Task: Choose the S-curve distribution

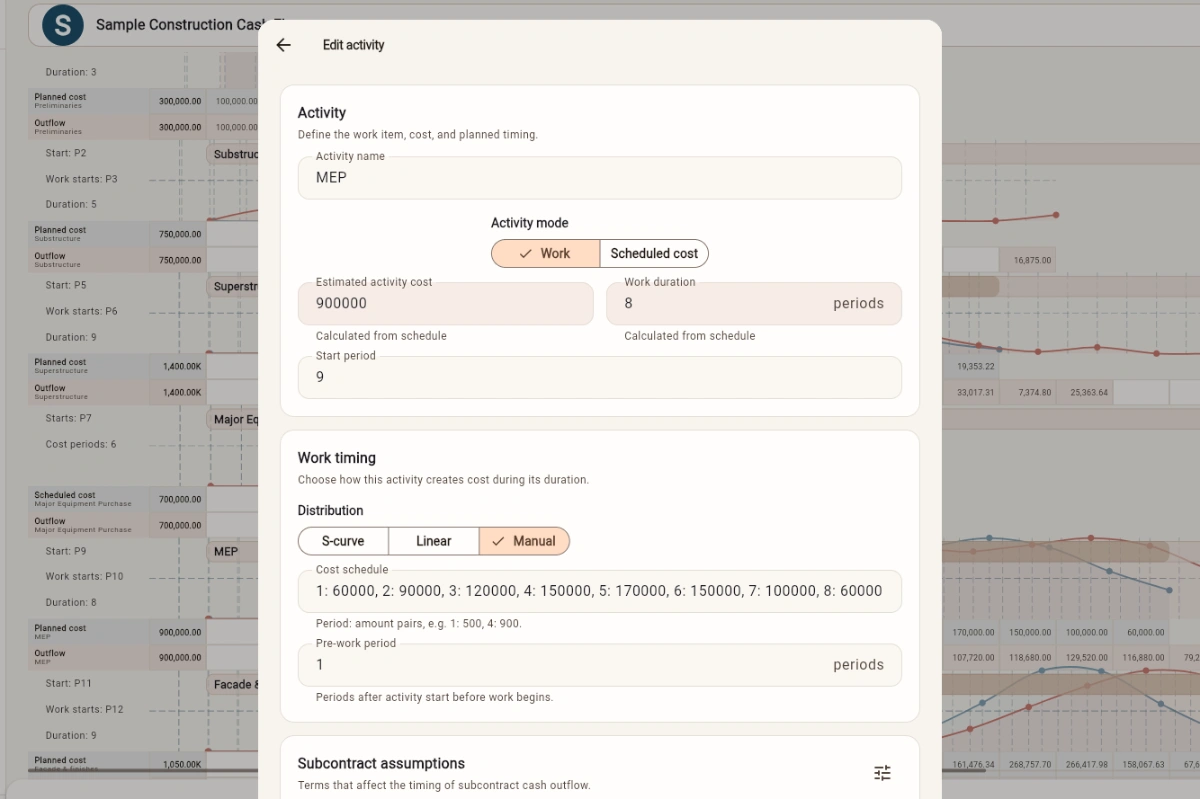Action: click(343, 541)
